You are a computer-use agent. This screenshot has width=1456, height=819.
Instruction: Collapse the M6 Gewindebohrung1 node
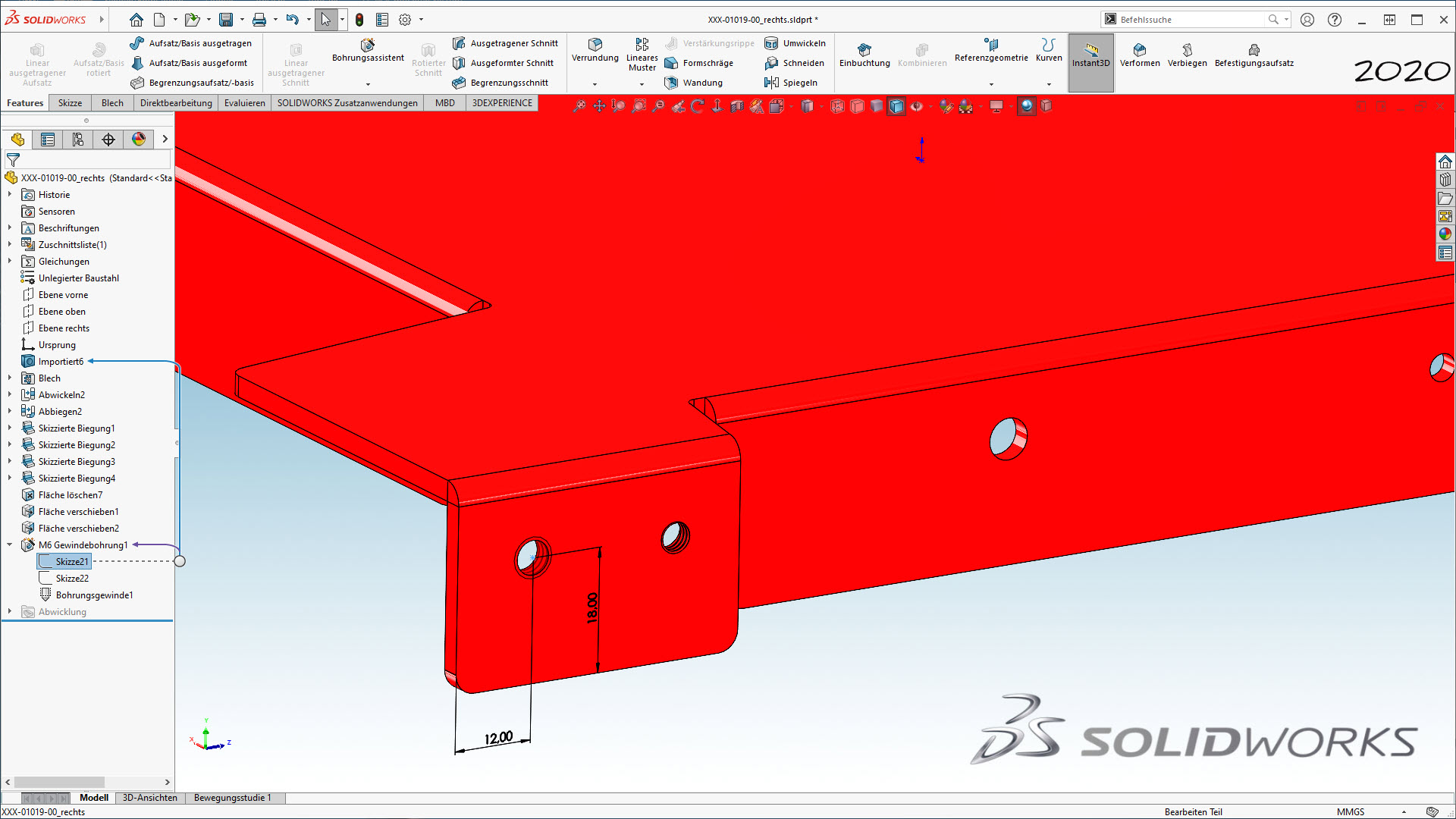click(10, 545)
